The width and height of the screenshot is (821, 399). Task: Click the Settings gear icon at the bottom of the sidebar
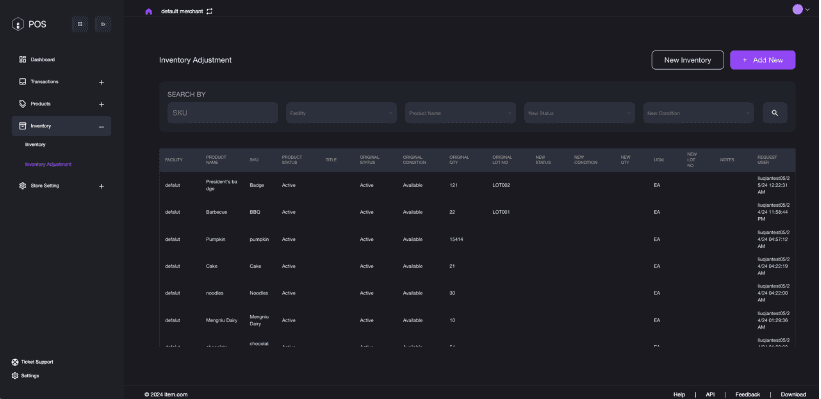15,375
